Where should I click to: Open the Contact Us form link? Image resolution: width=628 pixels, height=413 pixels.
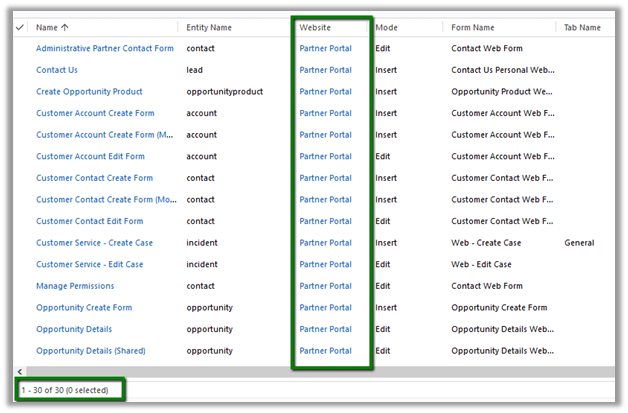click(57, 70)
